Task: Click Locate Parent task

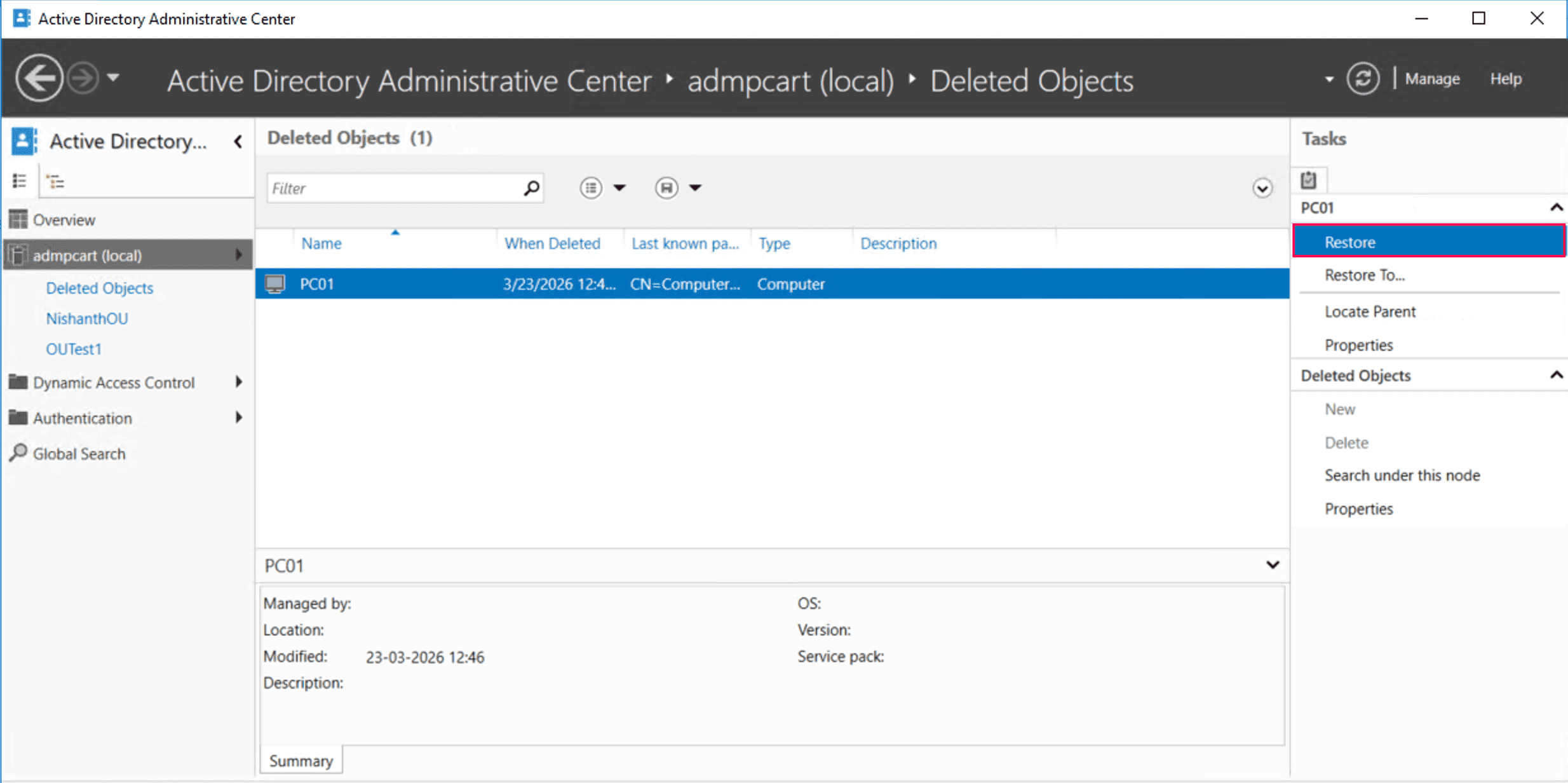Action: (x=1370, y=311)
